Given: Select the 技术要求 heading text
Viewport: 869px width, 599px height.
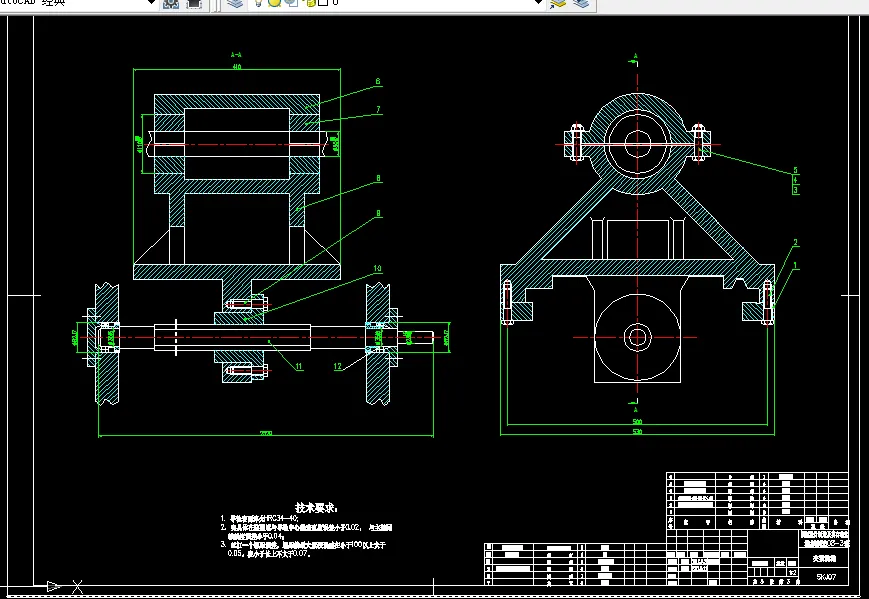Looking at the screenshot, I should coord(316,508).
